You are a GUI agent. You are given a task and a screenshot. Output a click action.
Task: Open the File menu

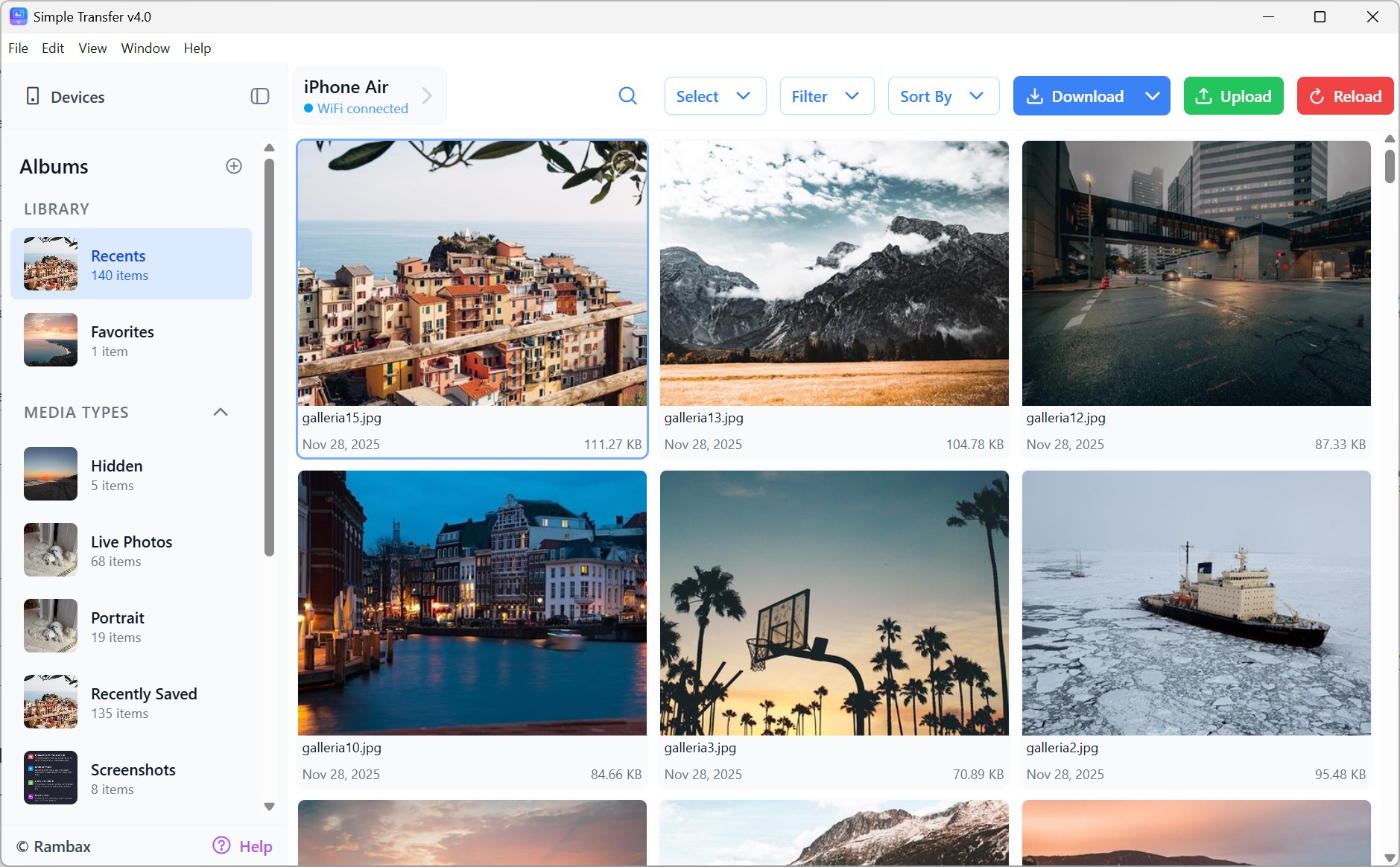point(17,48)
